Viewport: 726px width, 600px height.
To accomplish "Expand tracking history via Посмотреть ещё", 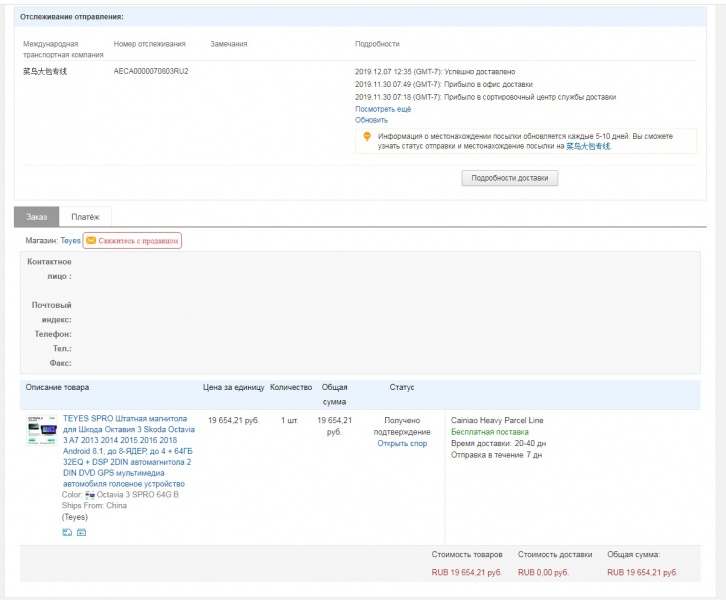I will click(x=383, y=109).
